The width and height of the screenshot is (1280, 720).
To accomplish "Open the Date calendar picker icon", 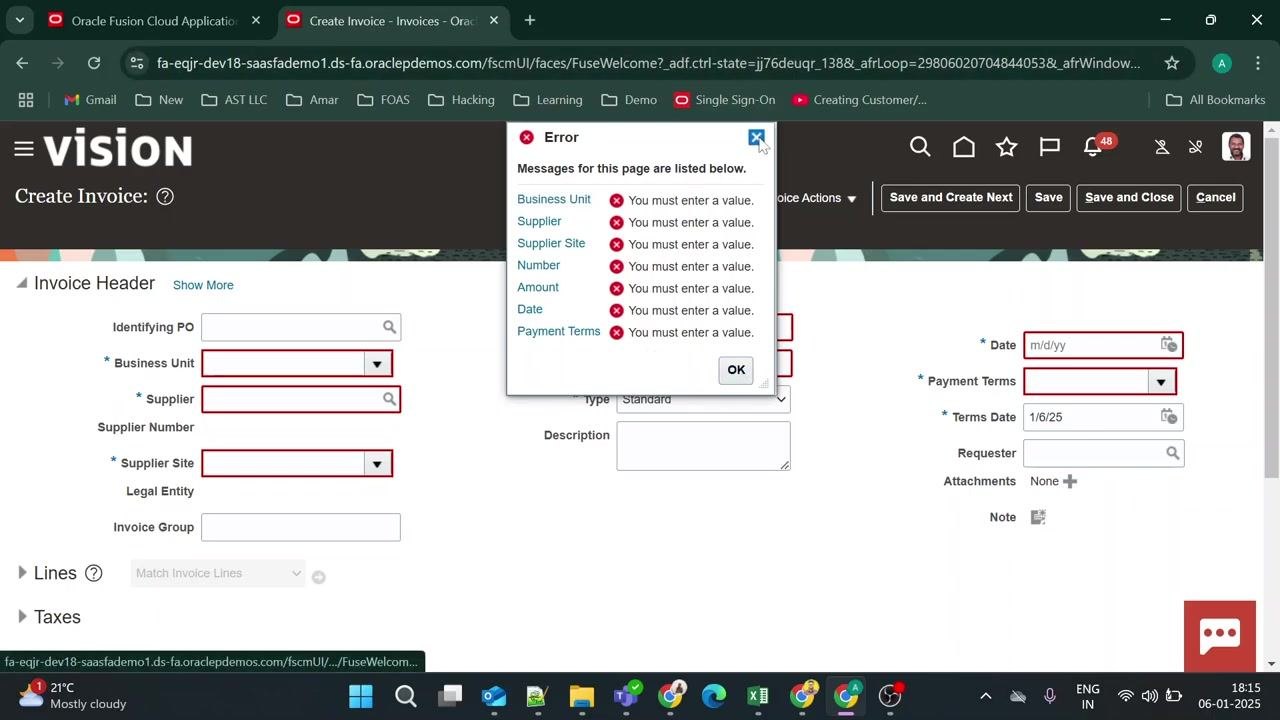I will click(1168, 345).
